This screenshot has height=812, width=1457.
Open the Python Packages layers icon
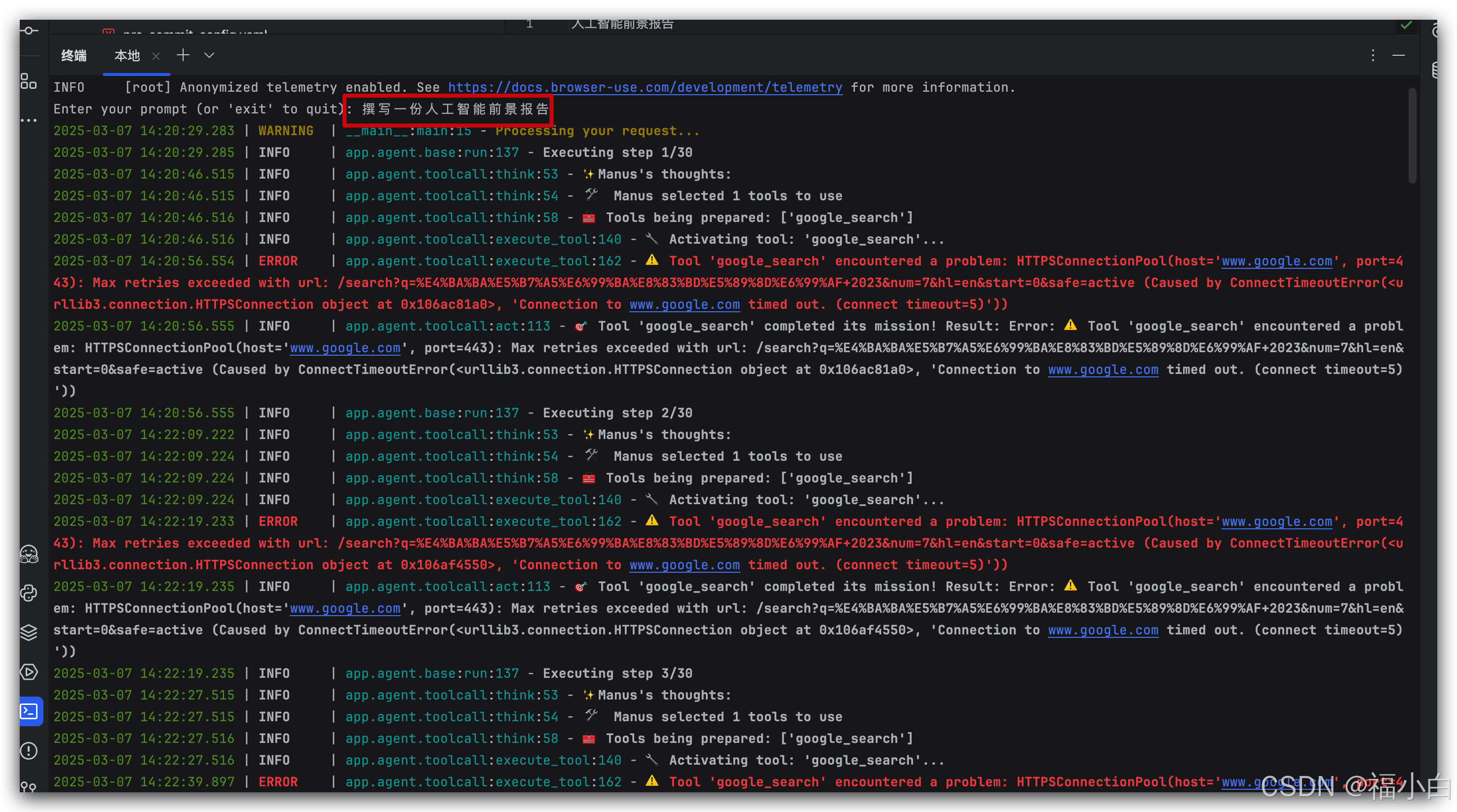click(28, 632)
